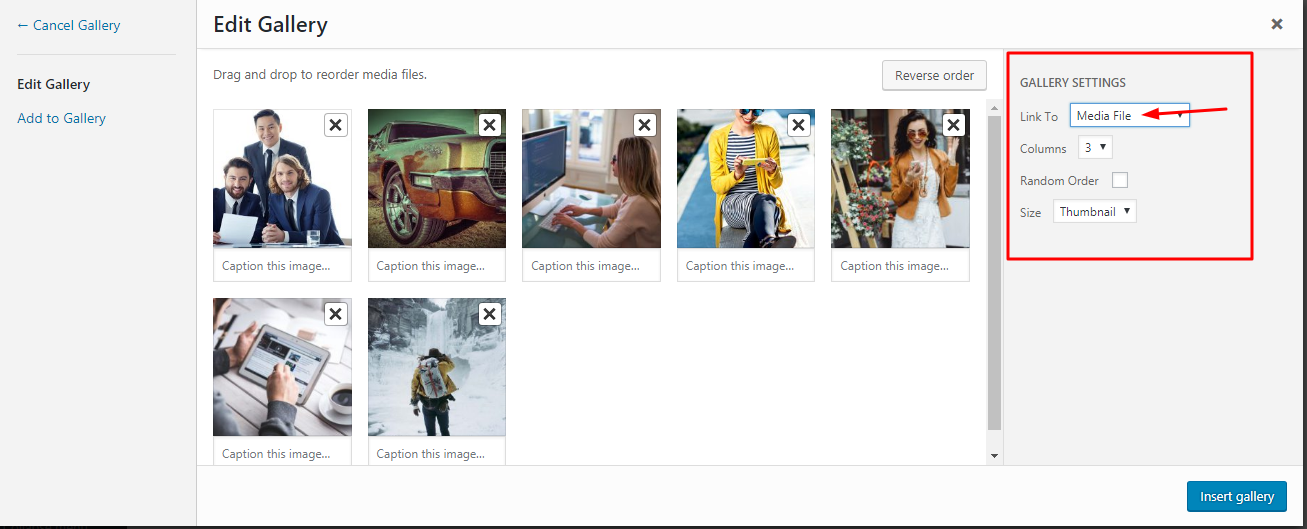Remove the vintage car image from gallery
Screen dimensions: 1307x529
(x=490, y=125)
